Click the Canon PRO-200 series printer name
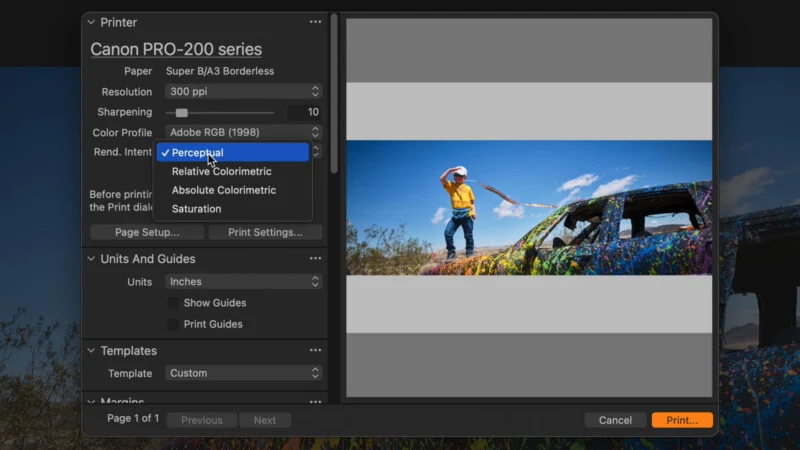Screen dimensions: 800x450 [x=176, y=49]
